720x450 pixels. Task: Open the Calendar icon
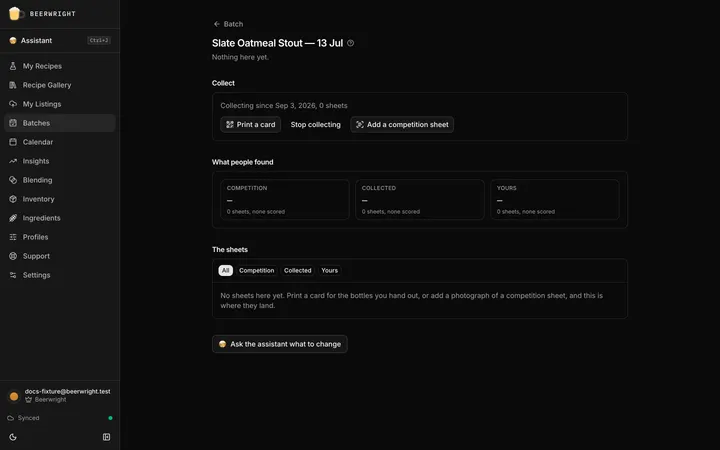pos(13,142)
